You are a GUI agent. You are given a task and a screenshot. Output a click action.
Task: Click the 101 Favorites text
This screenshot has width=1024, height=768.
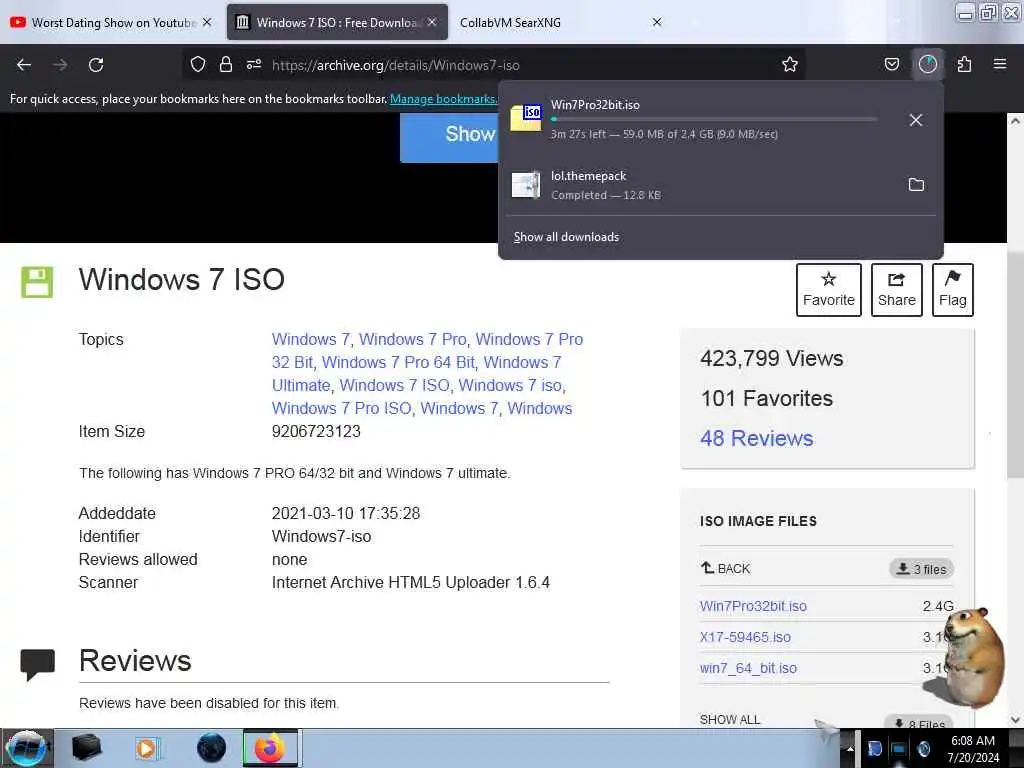point(767,398)
